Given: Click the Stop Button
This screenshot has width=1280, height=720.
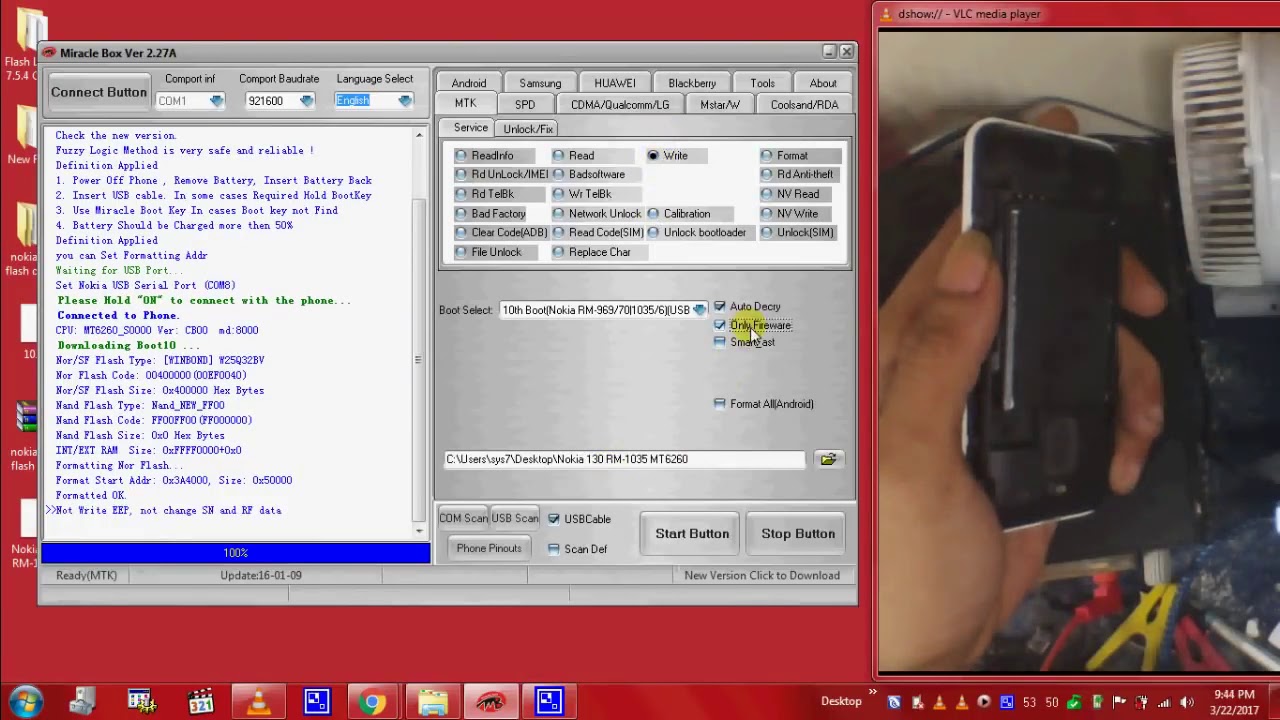Looking at the screenshot, I should point(798,534).
